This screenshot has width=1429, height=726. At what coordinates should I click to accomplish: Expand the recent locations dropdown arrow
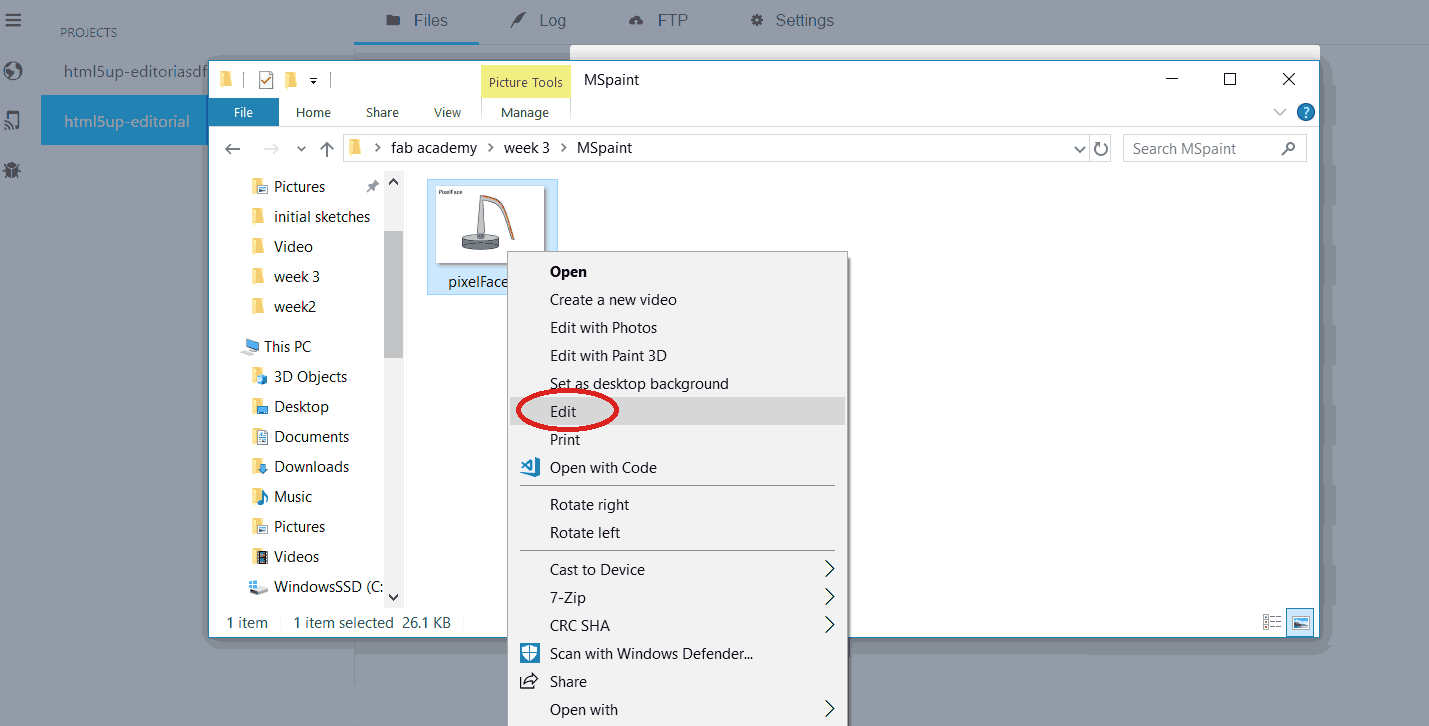click(301, 149)
